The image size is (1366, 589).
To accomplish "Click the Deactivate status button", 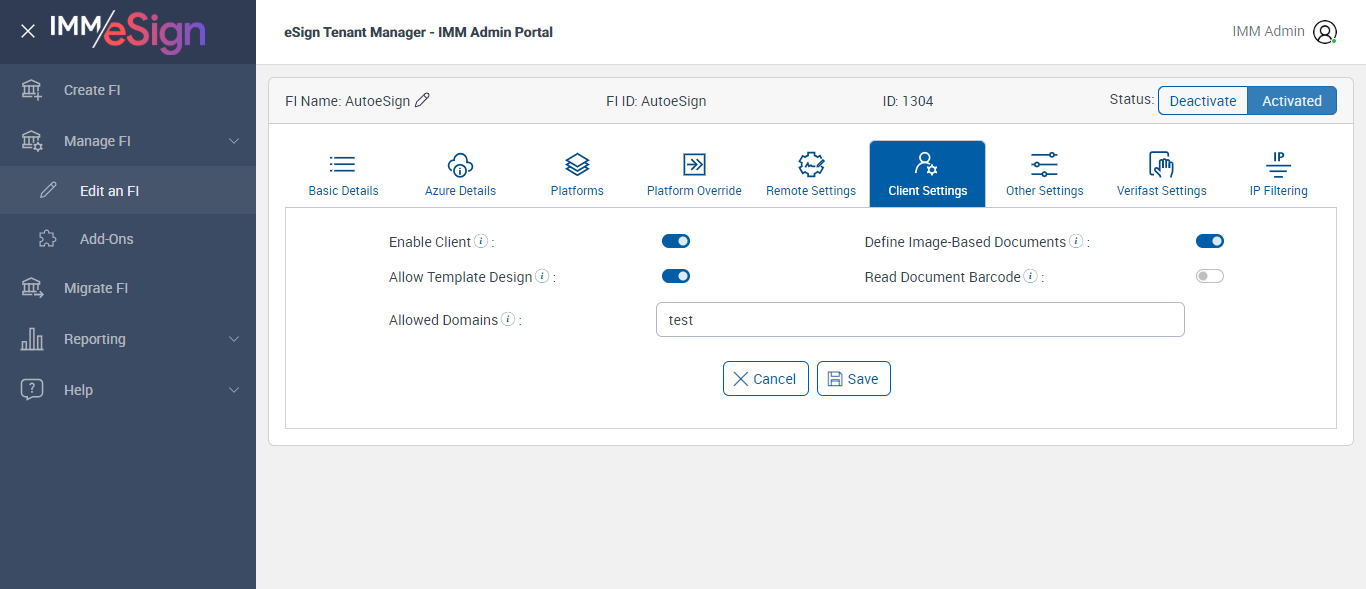I will pyautogui.click(x=1203, y=100).
